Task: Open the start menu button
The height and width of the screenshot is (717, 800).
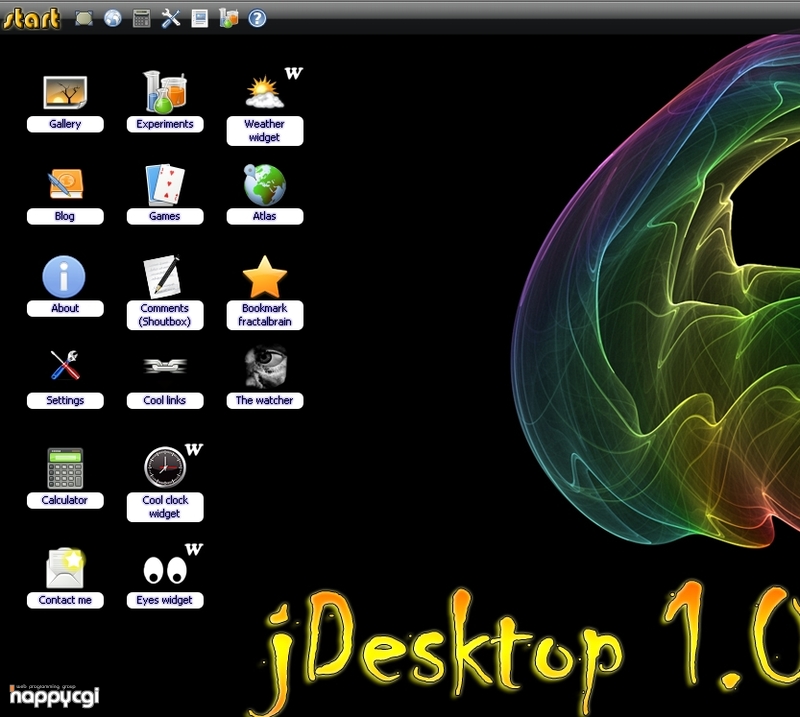Action: [x=32, y=18]
